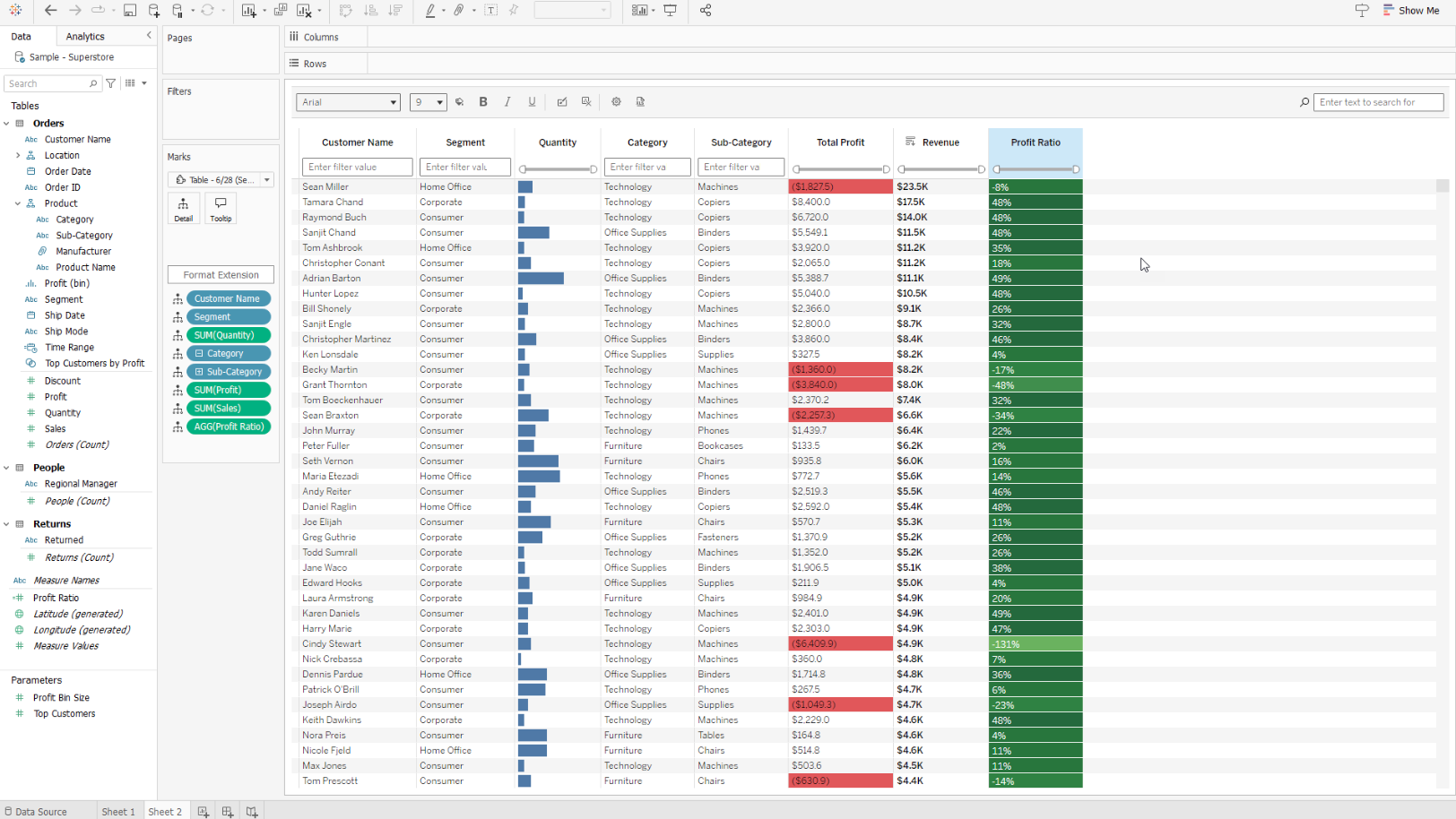1456x819 pixels.
Task: Click the table settings gear icon
Action: pos(616,102)
